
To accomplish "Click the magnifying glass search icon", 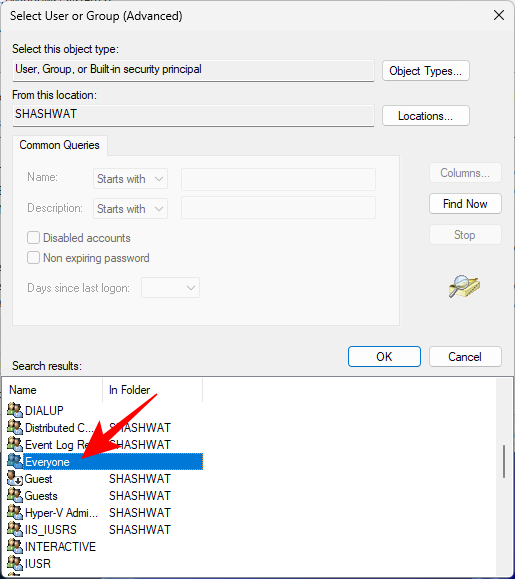I will tap(464, 286).
